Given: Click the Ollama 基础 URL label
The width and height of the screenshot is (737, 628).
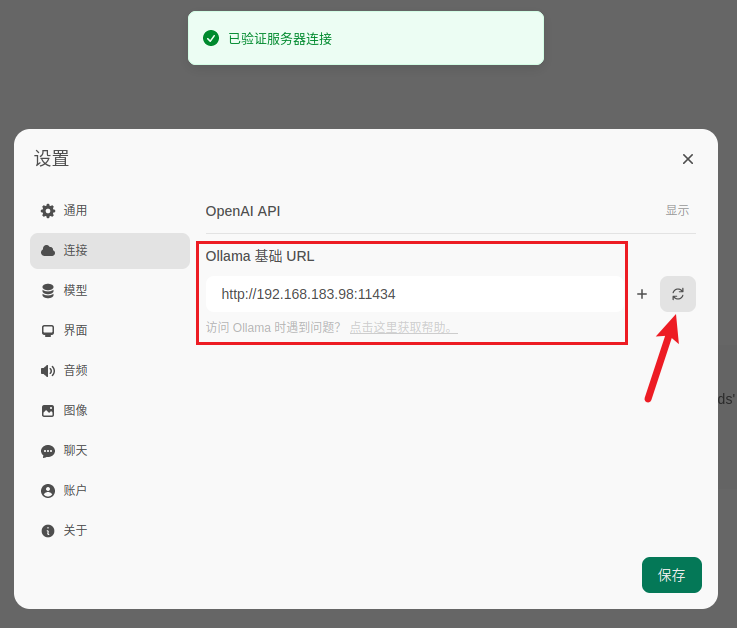Looking at the screenshot, I should [x=260, y=256].
